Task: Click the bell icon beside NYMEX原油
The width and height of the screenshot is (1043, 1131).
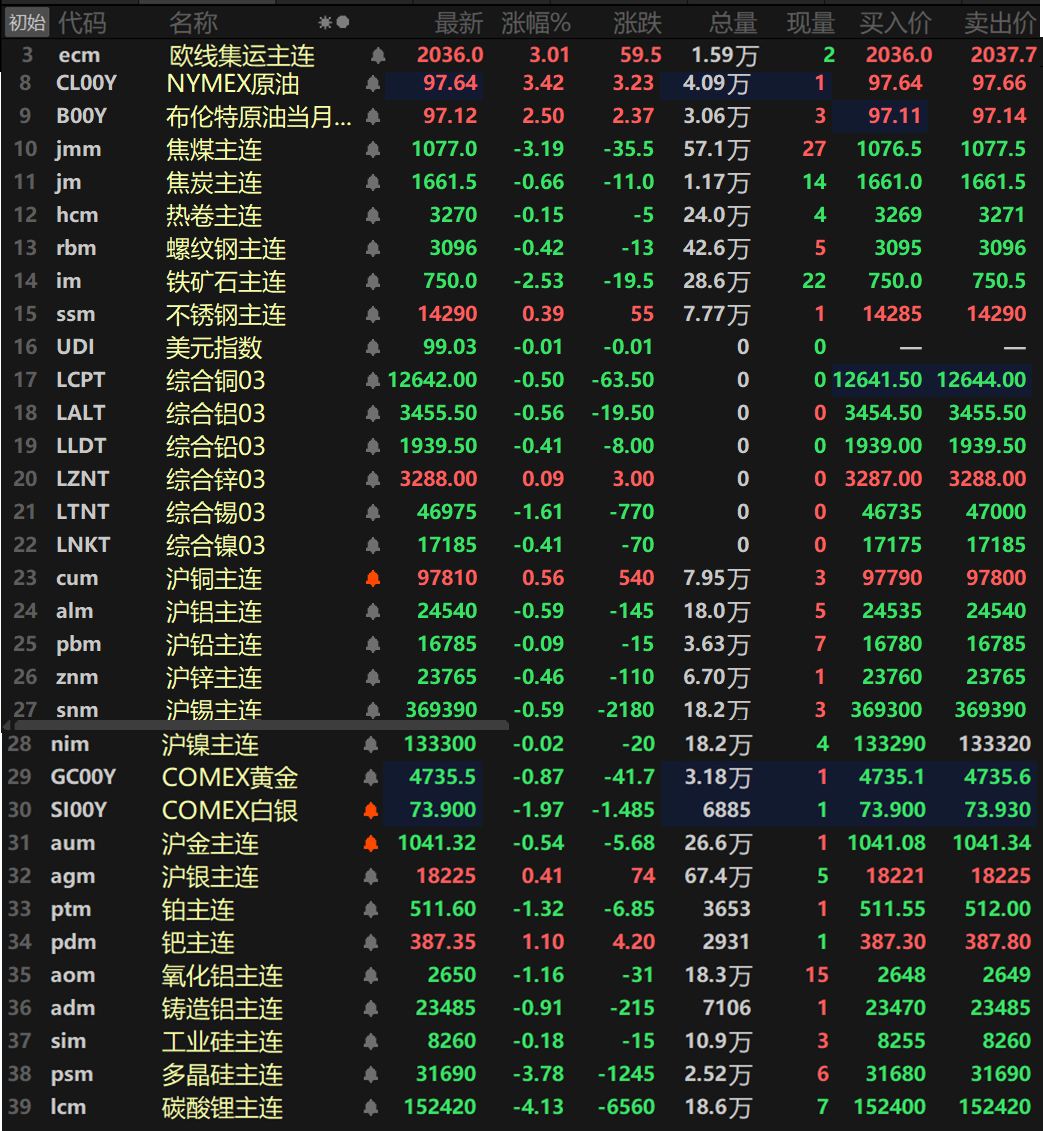Action: point(373,85)
